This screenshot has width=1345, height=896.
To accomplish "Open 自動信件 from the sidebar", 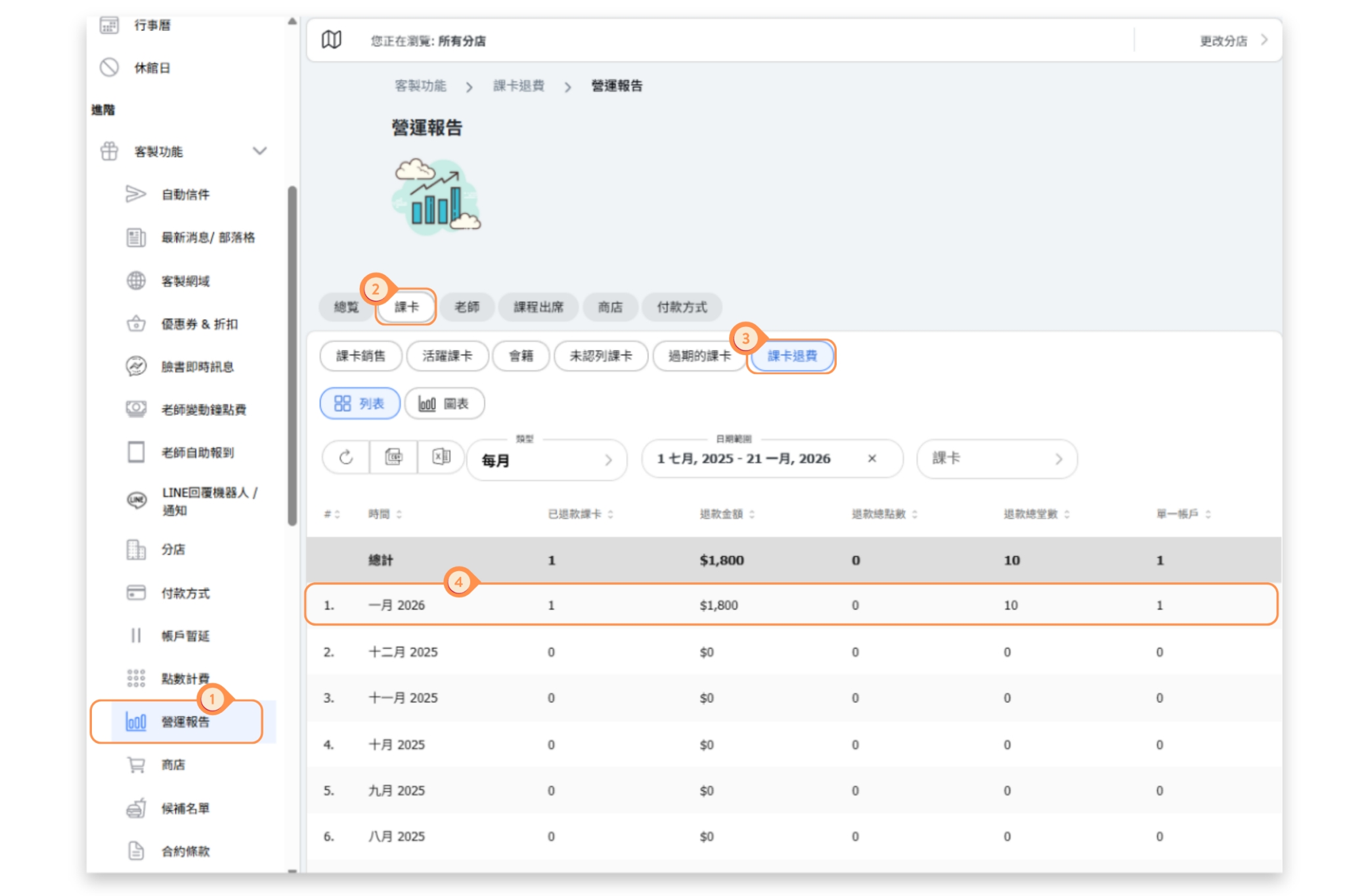I will coord(185,194).
